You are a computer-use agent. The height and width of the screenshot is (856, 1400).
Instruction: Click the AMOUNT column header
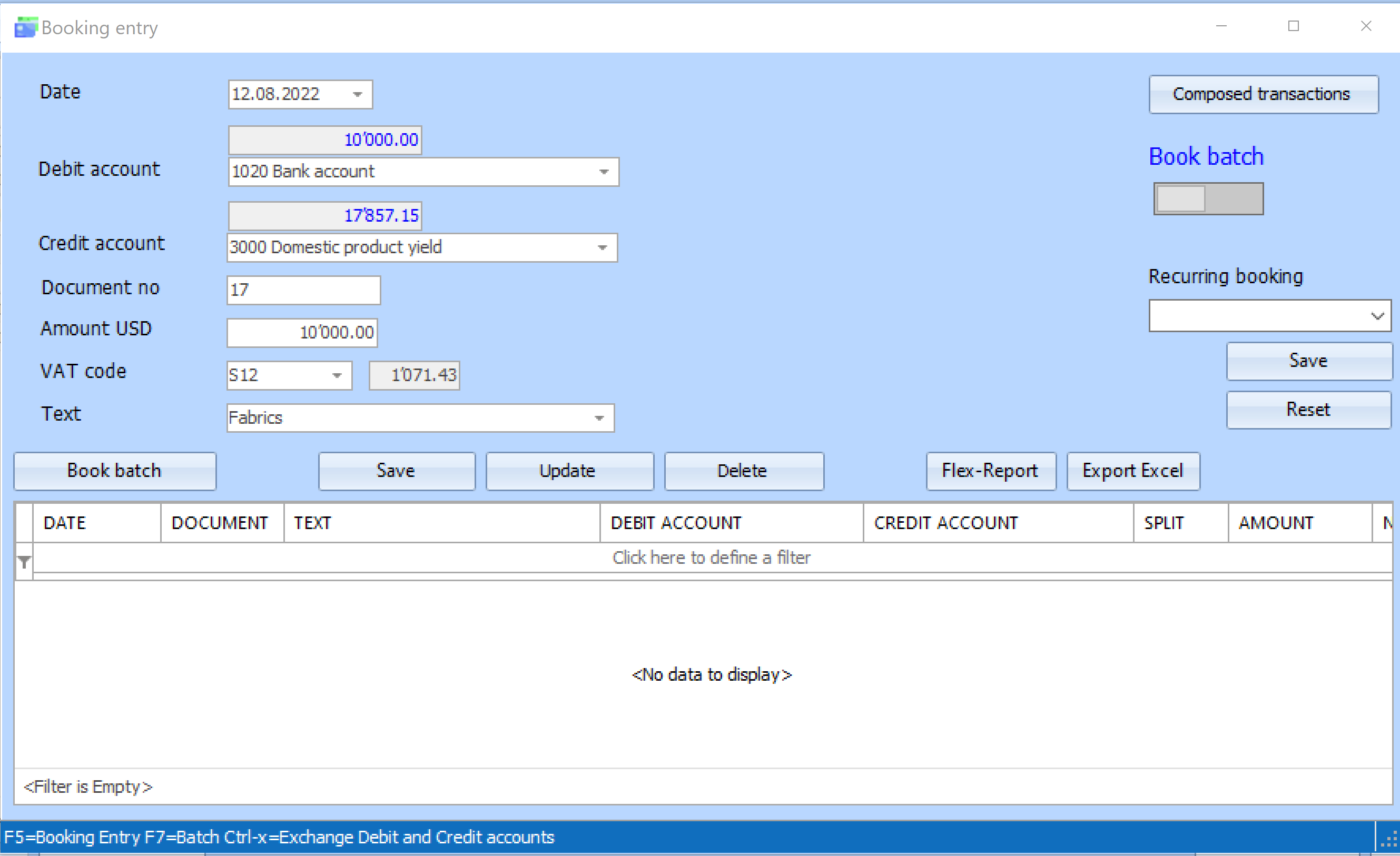tap(1299, 523)
